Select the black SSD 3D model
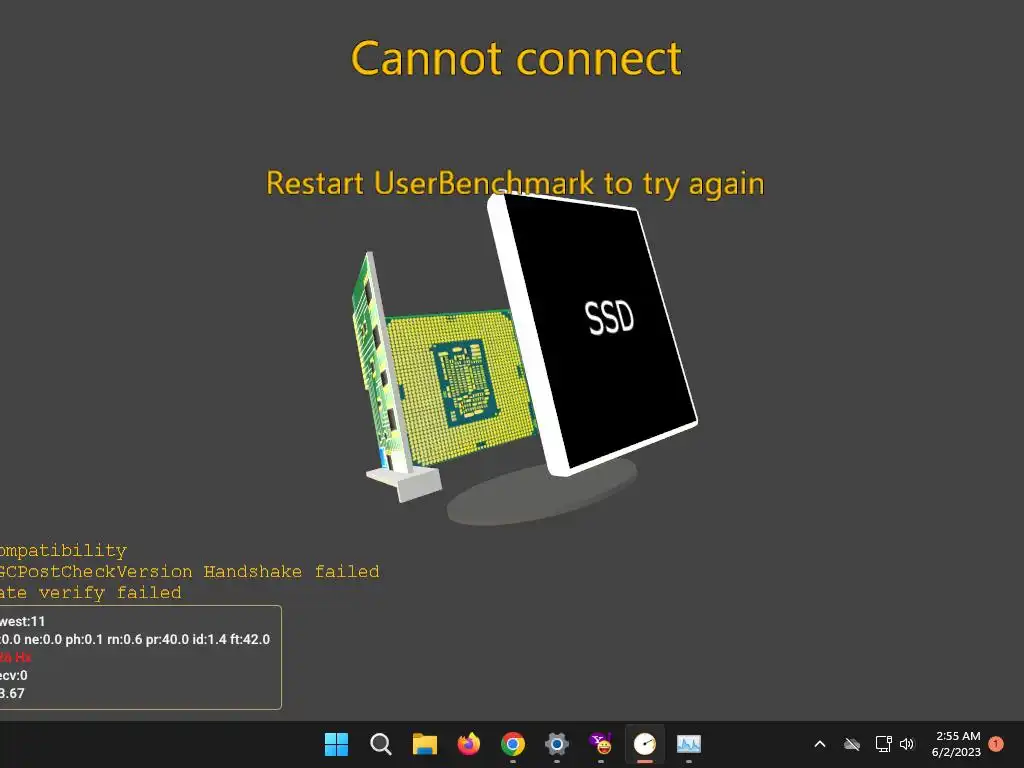1024x768 pixels. click(x=601, y=330)
